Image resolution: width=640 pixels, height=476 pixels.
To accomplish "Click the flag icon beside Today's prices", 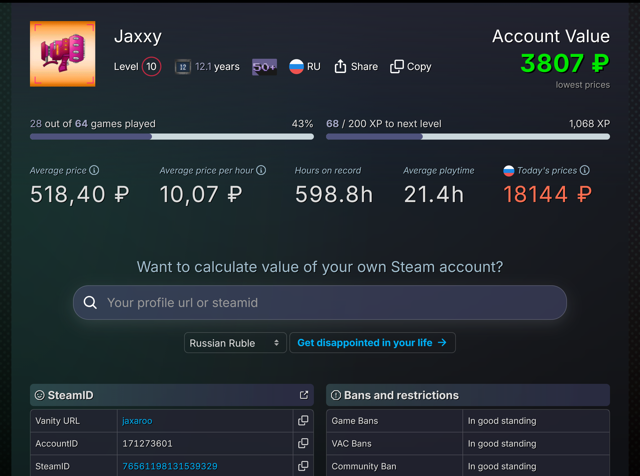I will [x=509, y=171].
